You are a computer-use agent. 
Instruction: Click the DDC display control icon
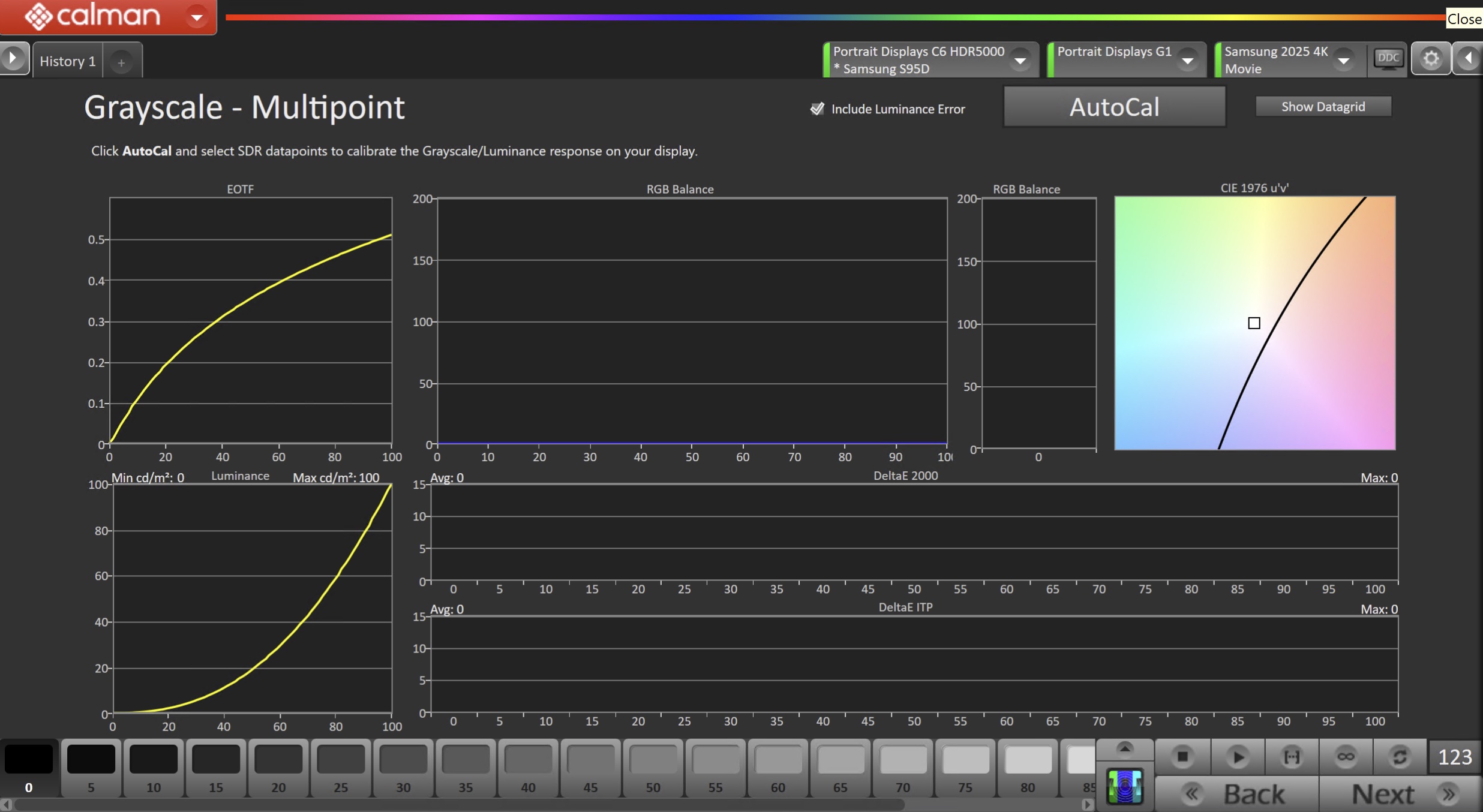pyautogui.click(x=1388, y=59)
